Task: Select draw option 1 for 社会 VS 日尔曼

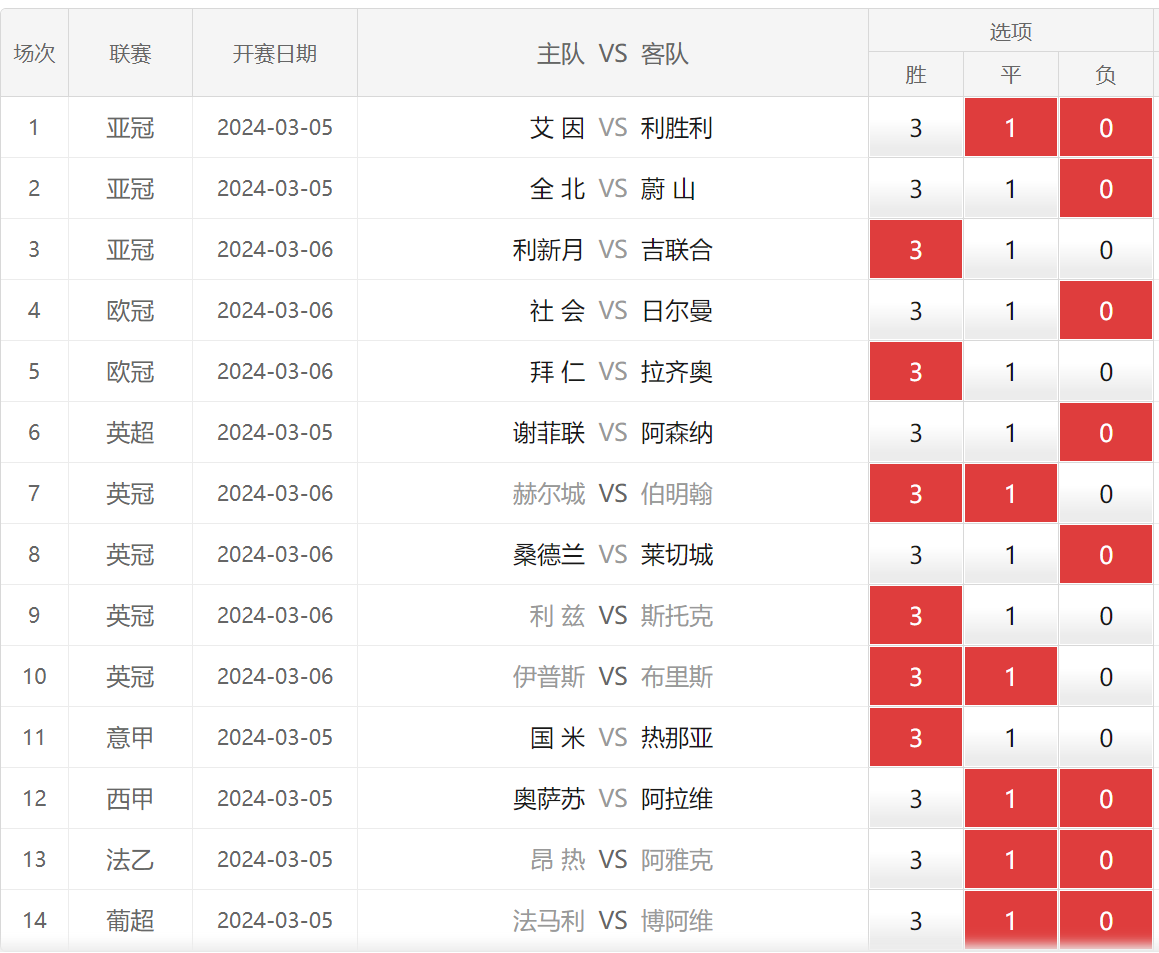Action: tap(1010, 311)
